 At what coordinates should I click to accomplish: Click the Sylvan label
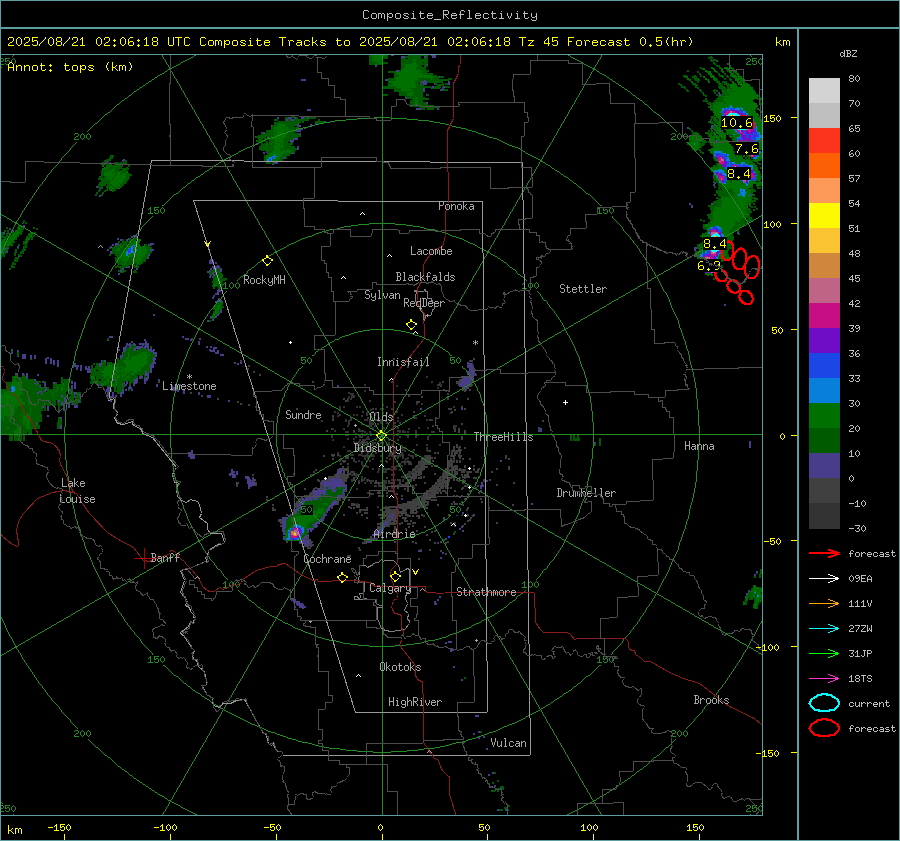pyautogui.click(x=382, y=295)
